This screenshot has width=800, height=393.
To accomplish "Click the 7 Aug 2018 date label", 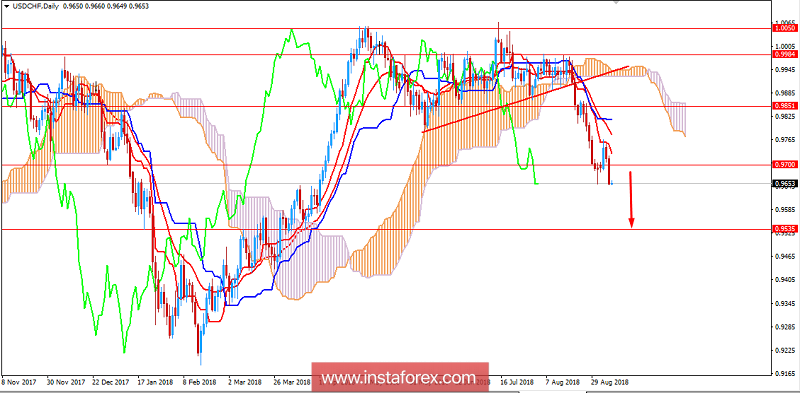I will click(562, 382).
